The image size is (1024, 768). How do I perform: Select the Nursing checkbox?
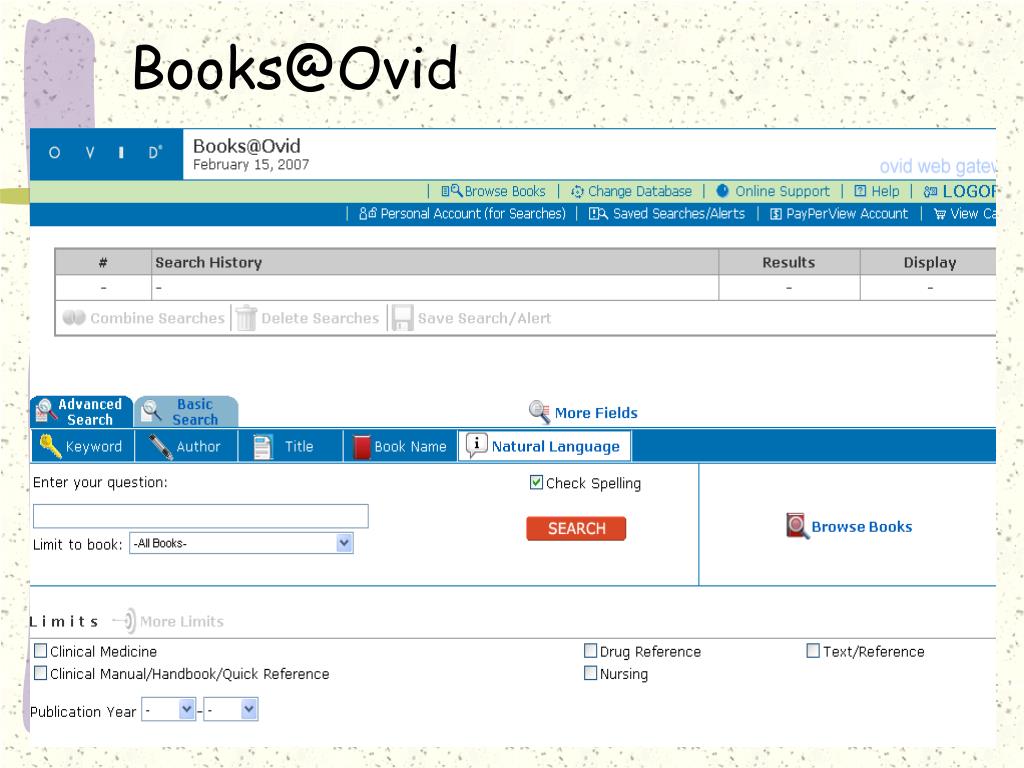590,673
